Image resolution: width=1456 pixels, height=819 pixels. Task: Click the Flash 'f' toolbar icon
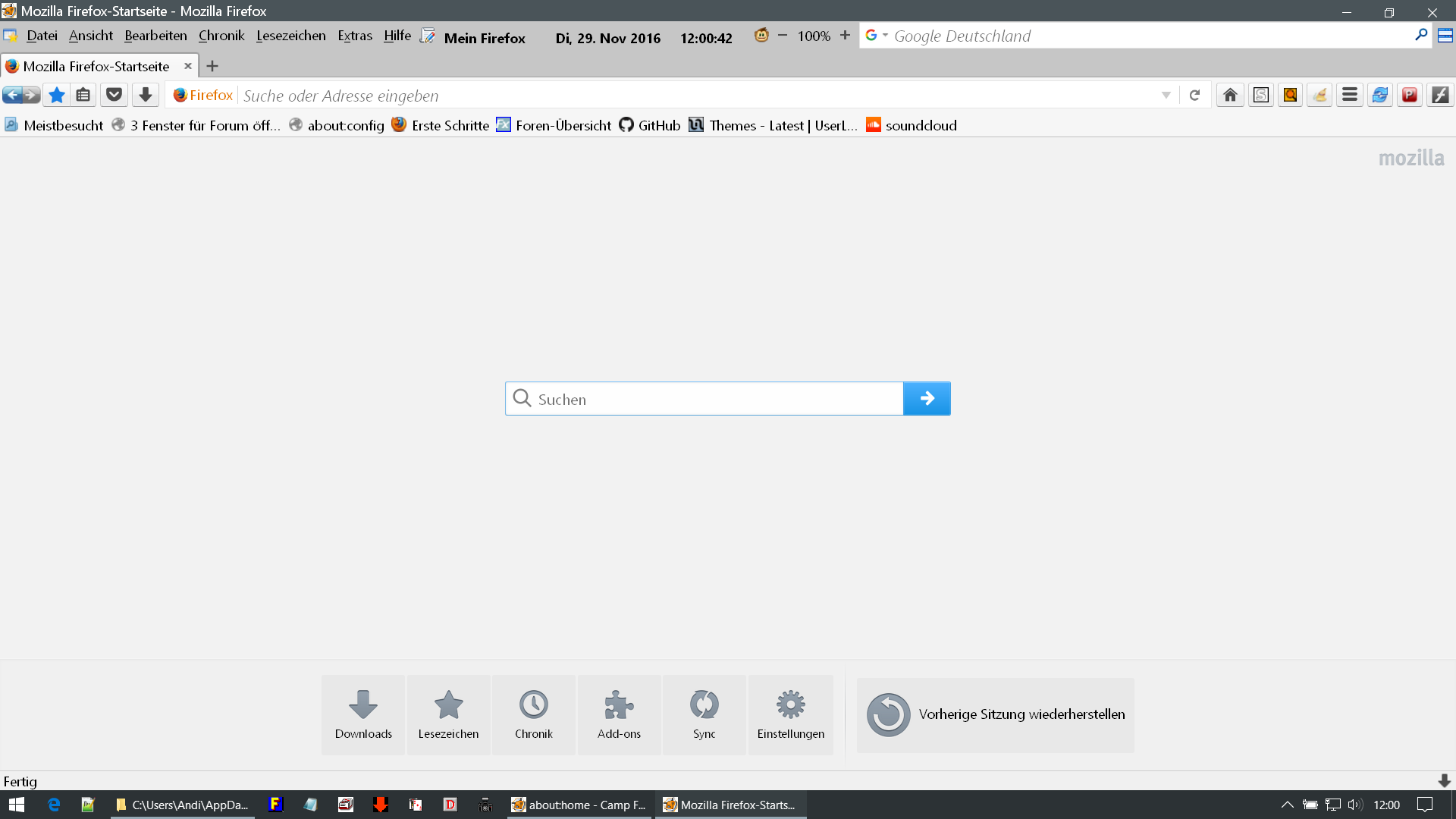point(1439,96)
